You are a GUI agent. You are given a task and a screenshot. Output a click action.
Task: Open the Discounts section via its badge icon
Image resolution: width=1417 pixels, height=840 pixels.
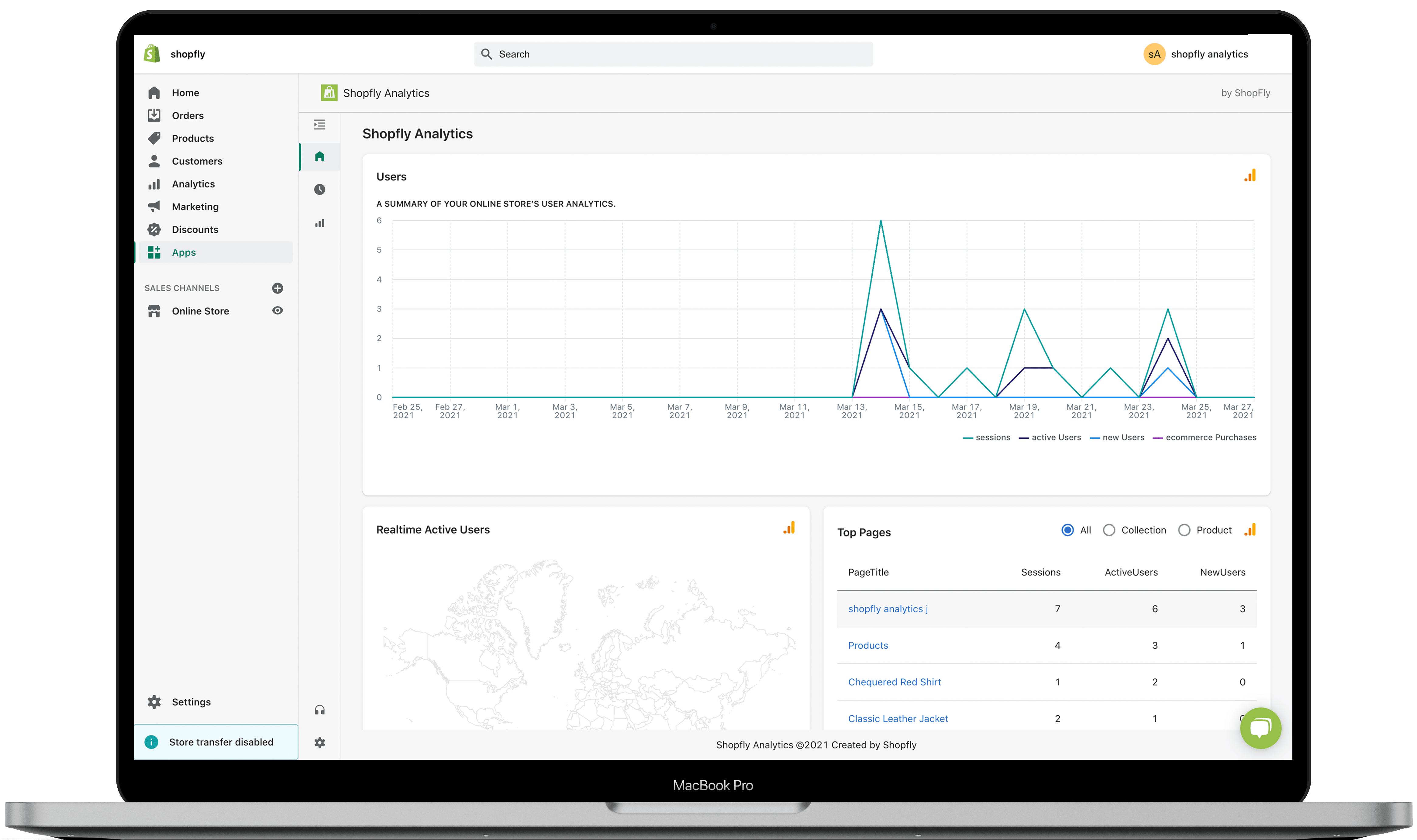pyautogui.click(x=154, y=229)
